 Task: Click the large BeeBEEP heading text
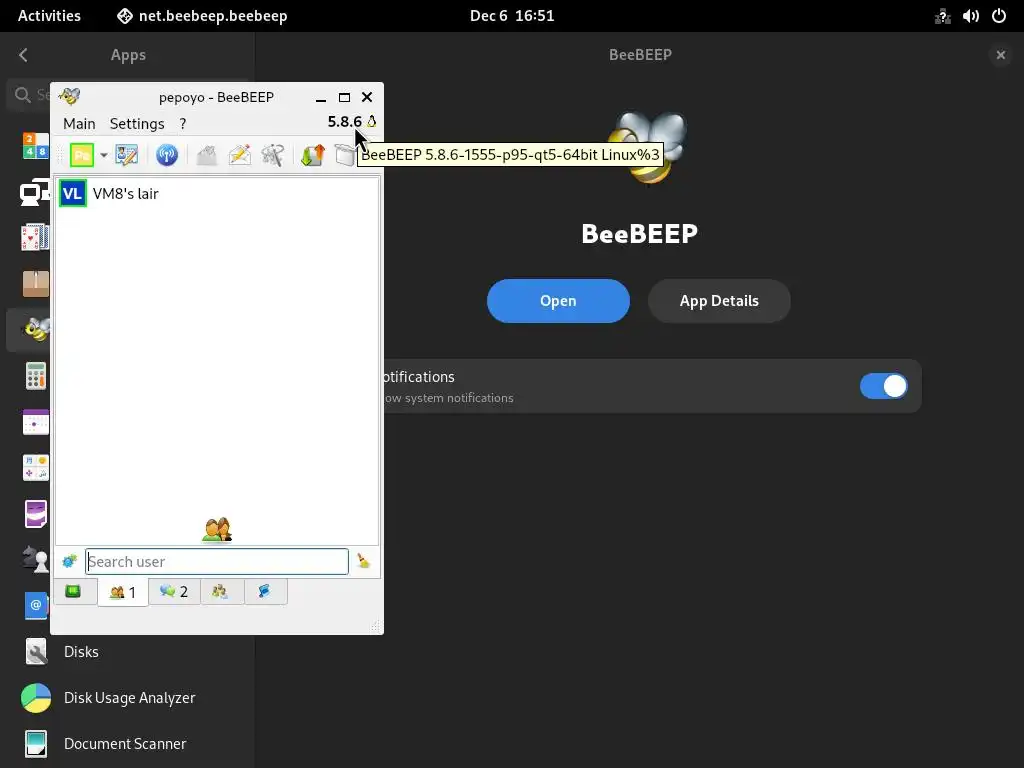click(640, 234)
